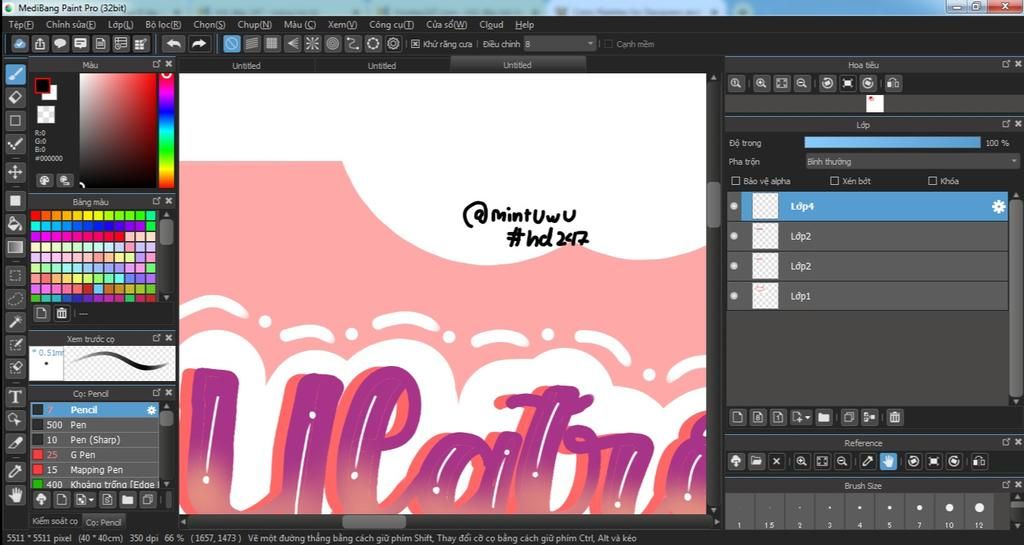1024x545 pixels.
Task: Select the Eraser tool
Action: point(16,97)
